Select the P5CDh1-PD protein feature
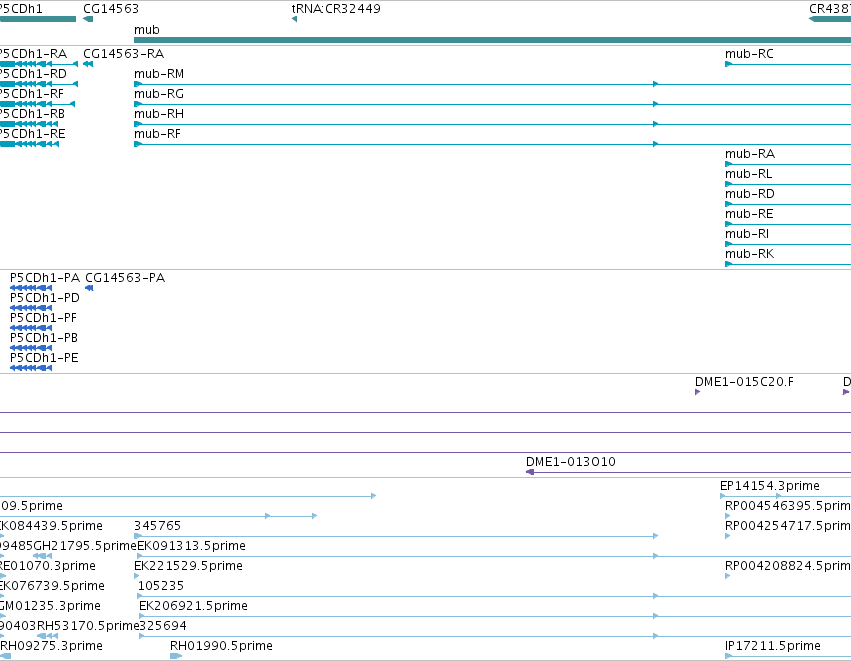This screenshot has width=851, height=661. pyautogui.click(x=31, y=308)
